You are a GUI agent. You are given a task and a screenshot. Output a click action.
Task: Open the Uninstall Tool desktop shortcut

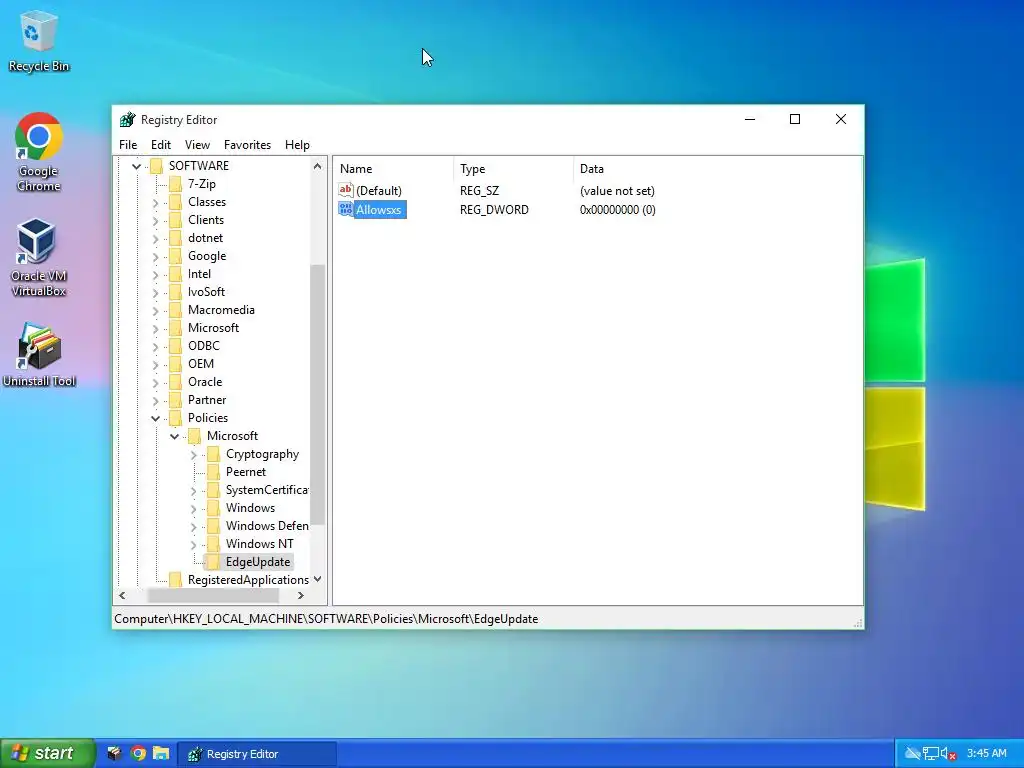[x=39, y=355]
